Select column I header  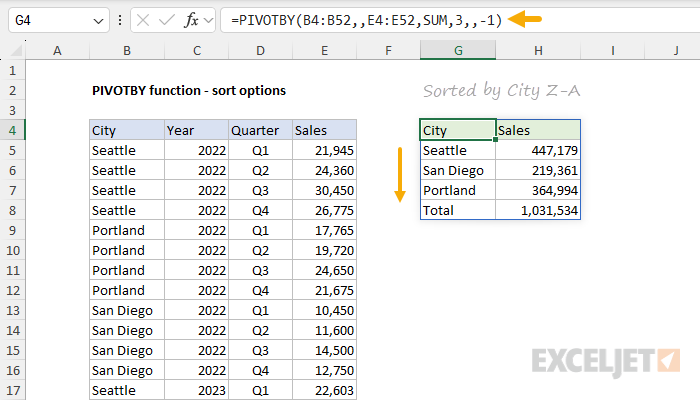[x=612, y=50]
